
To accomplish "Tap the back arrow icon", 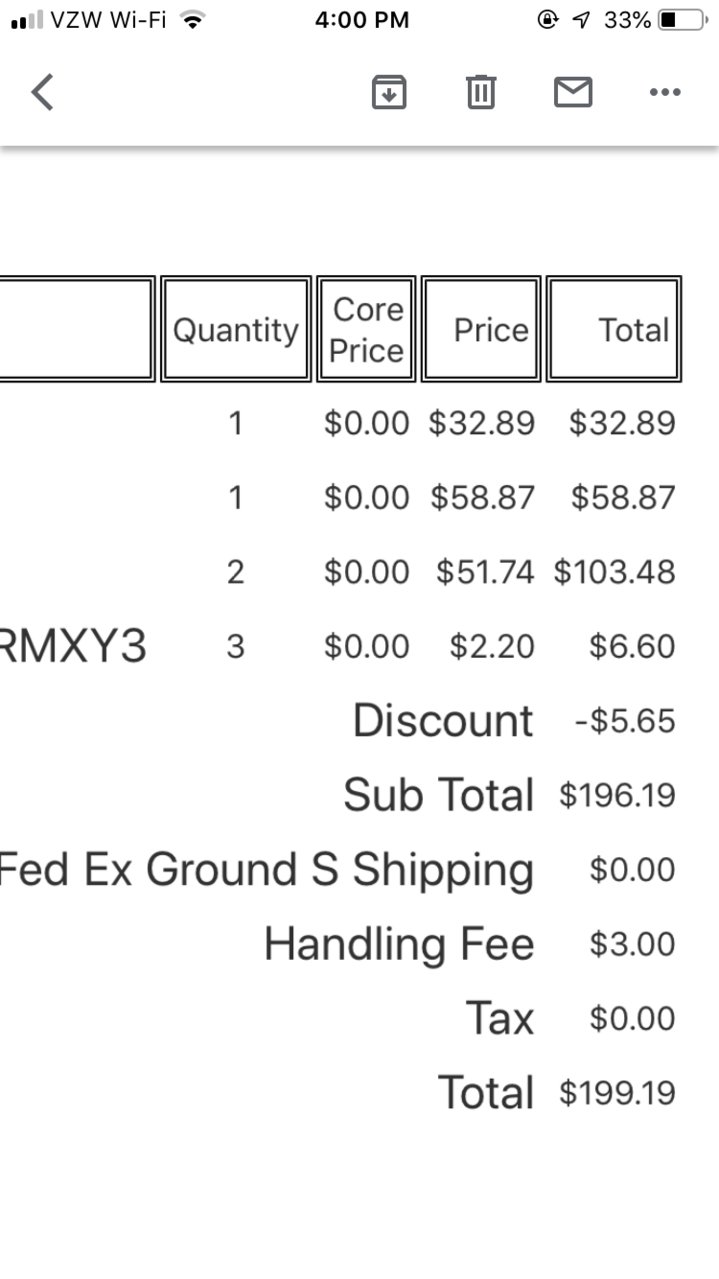I will click(41, 93).
